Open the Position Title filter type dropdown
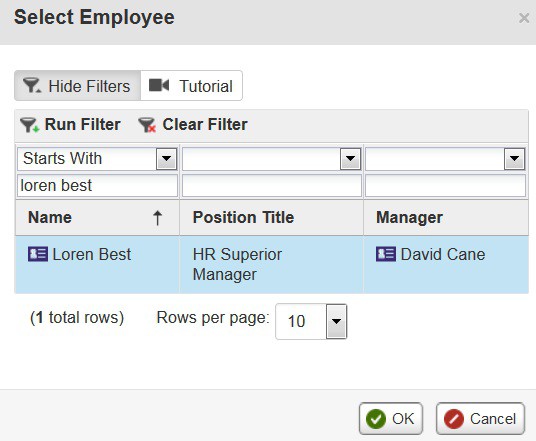 (x=350, y=159)
